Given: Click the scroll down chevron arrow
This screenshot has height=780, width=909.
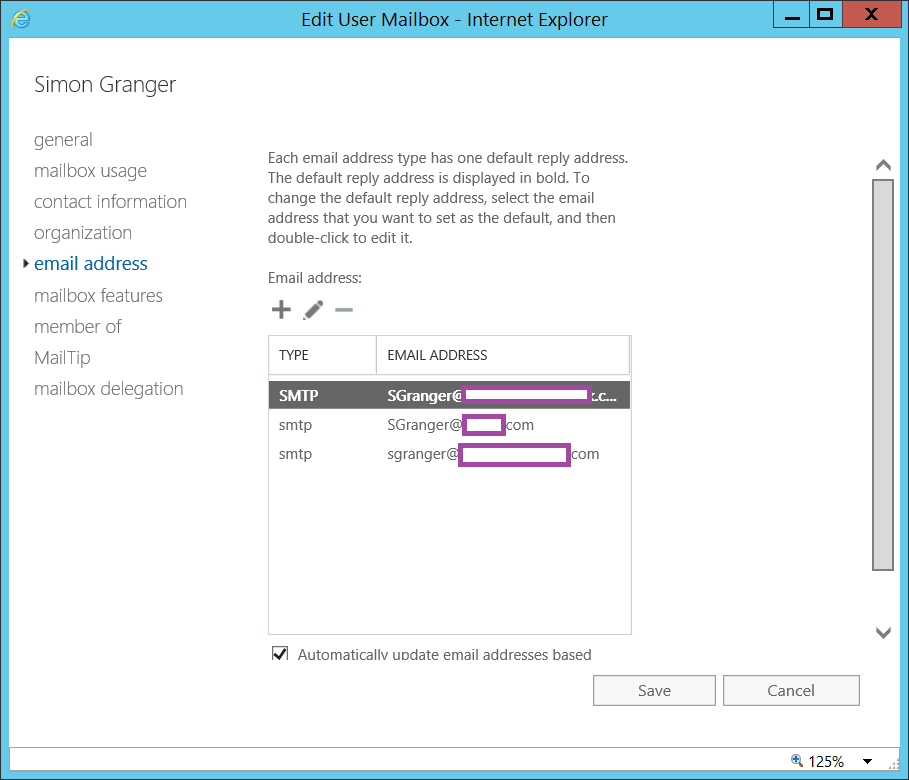Looking at the screenshot, I should (882, 632).
